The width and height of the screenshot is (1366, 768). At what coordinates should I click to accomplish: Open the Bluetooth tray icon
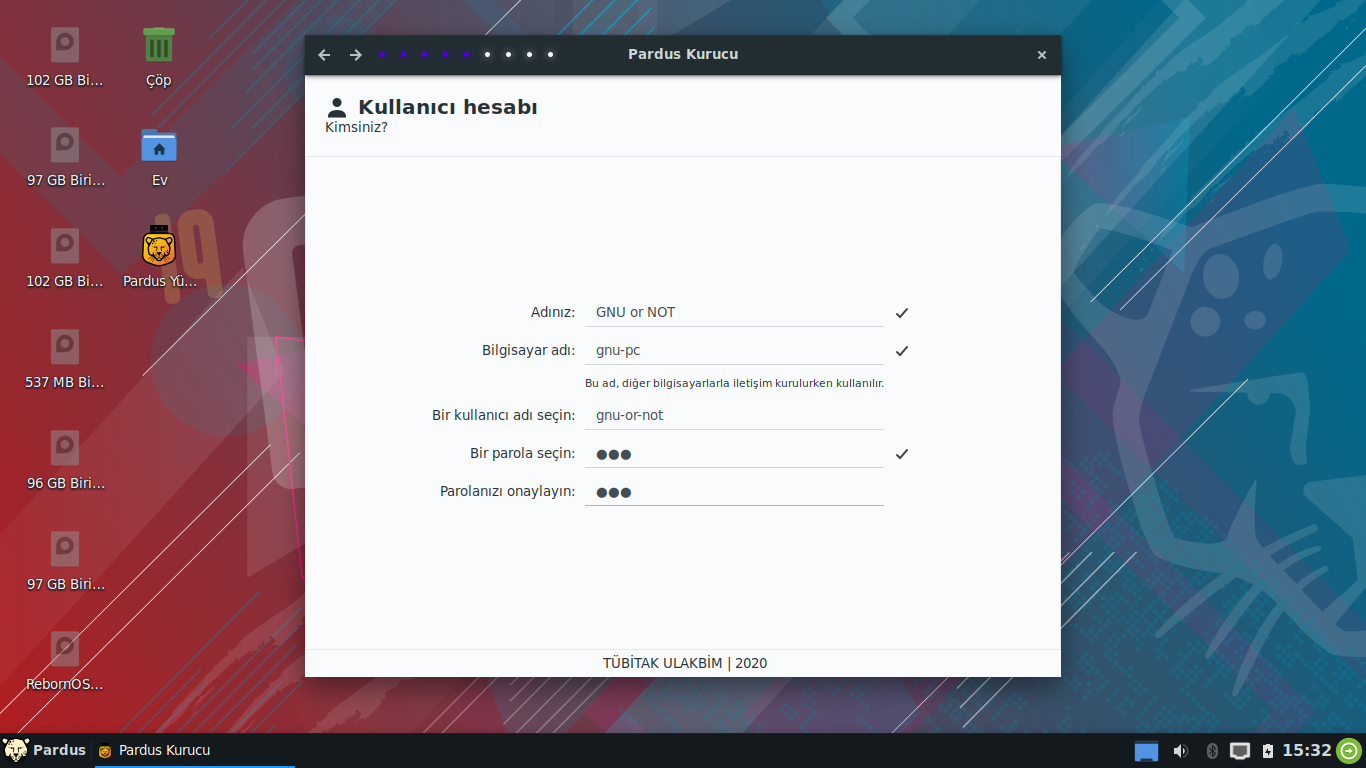(x=1212, y=751)
